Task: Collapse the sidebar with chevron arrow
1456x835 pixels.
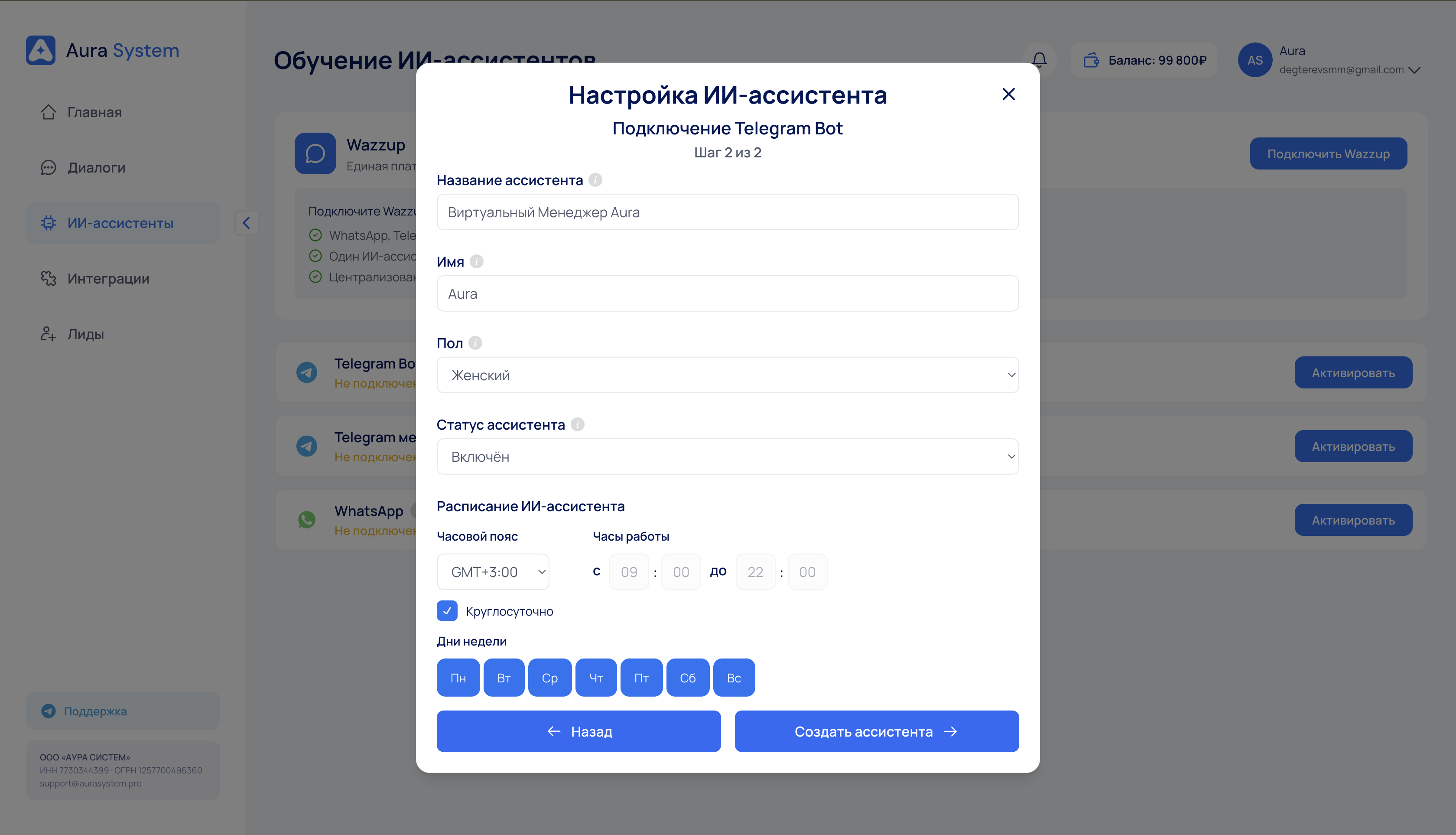Action: [x=247, y=222]
